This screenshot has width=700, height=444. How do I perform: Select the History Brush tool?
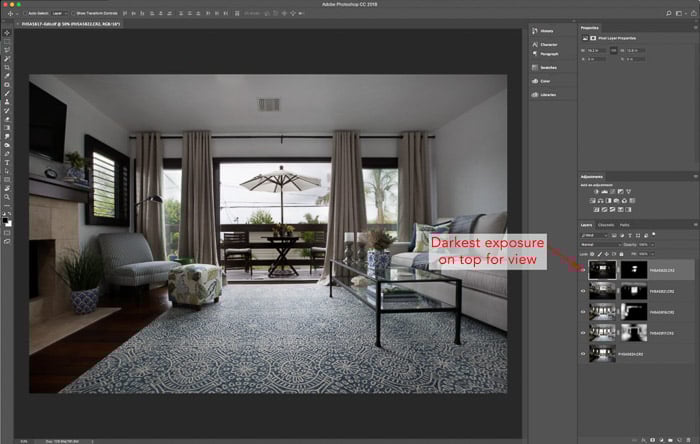(x=7, y=110)
